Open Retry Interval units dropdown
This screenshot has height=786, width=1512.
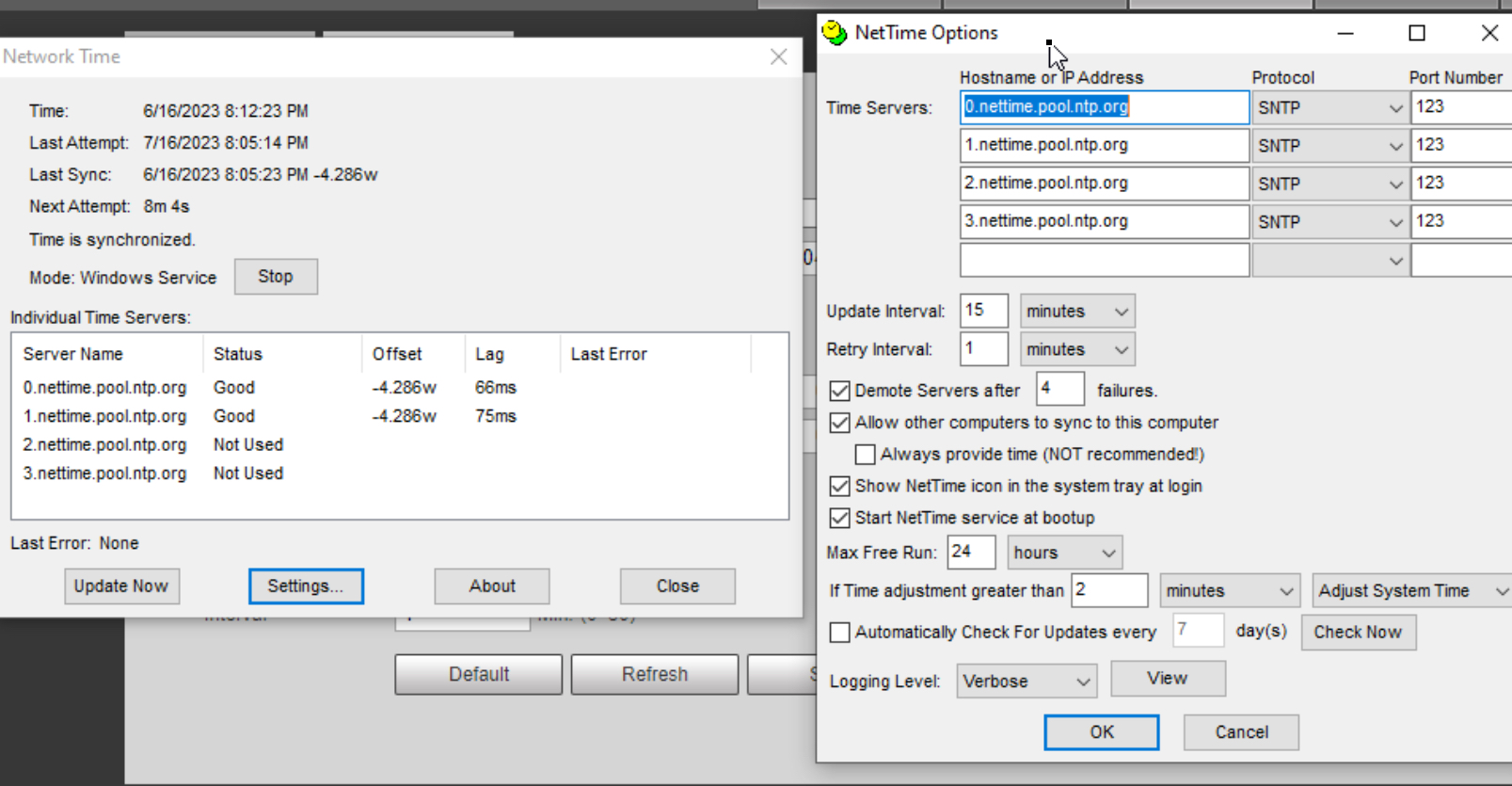click(1077, 349)
